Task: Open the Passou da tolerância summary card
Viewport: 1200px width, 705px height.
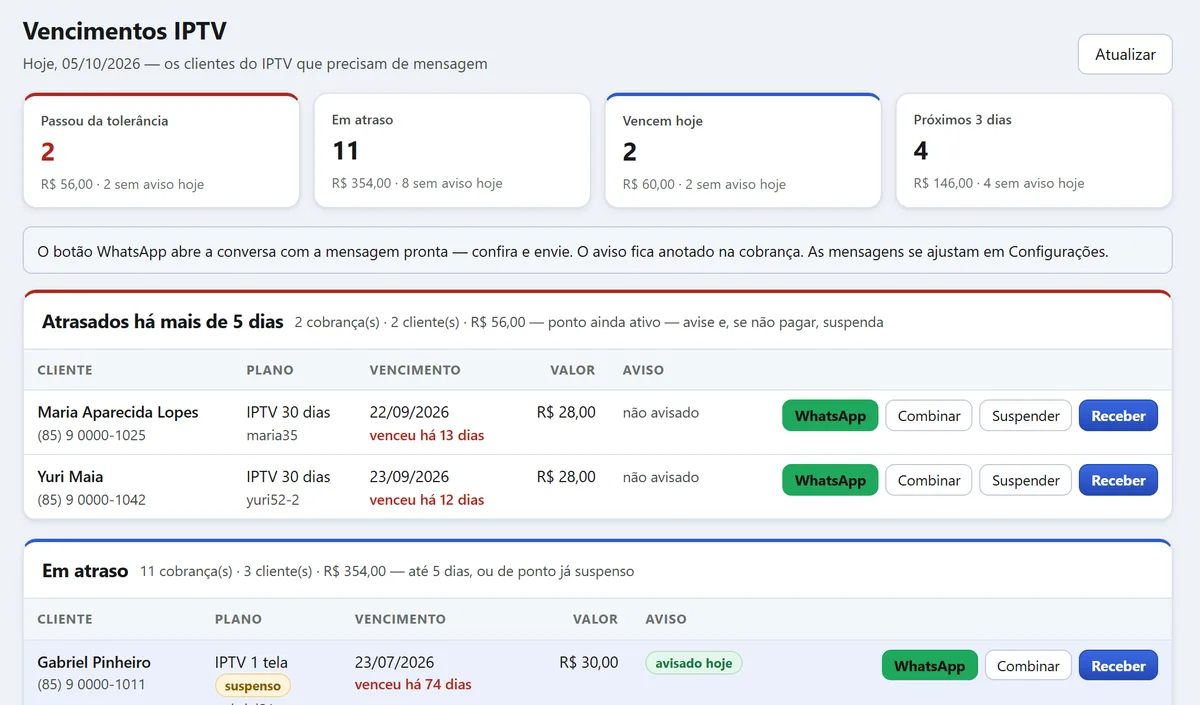Action: tap(161, 150)
